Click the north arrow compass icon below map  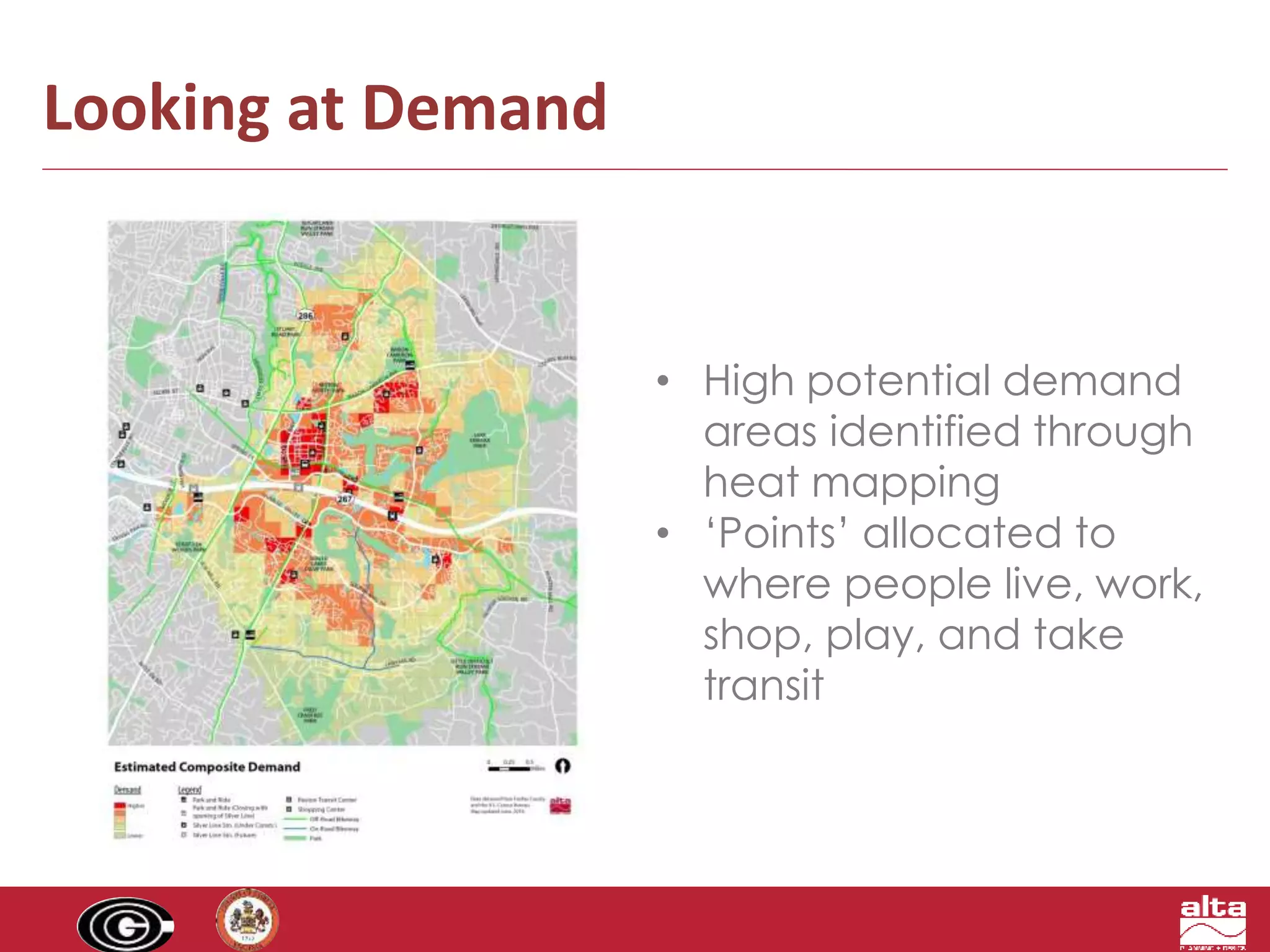click(x=562, y=766)
